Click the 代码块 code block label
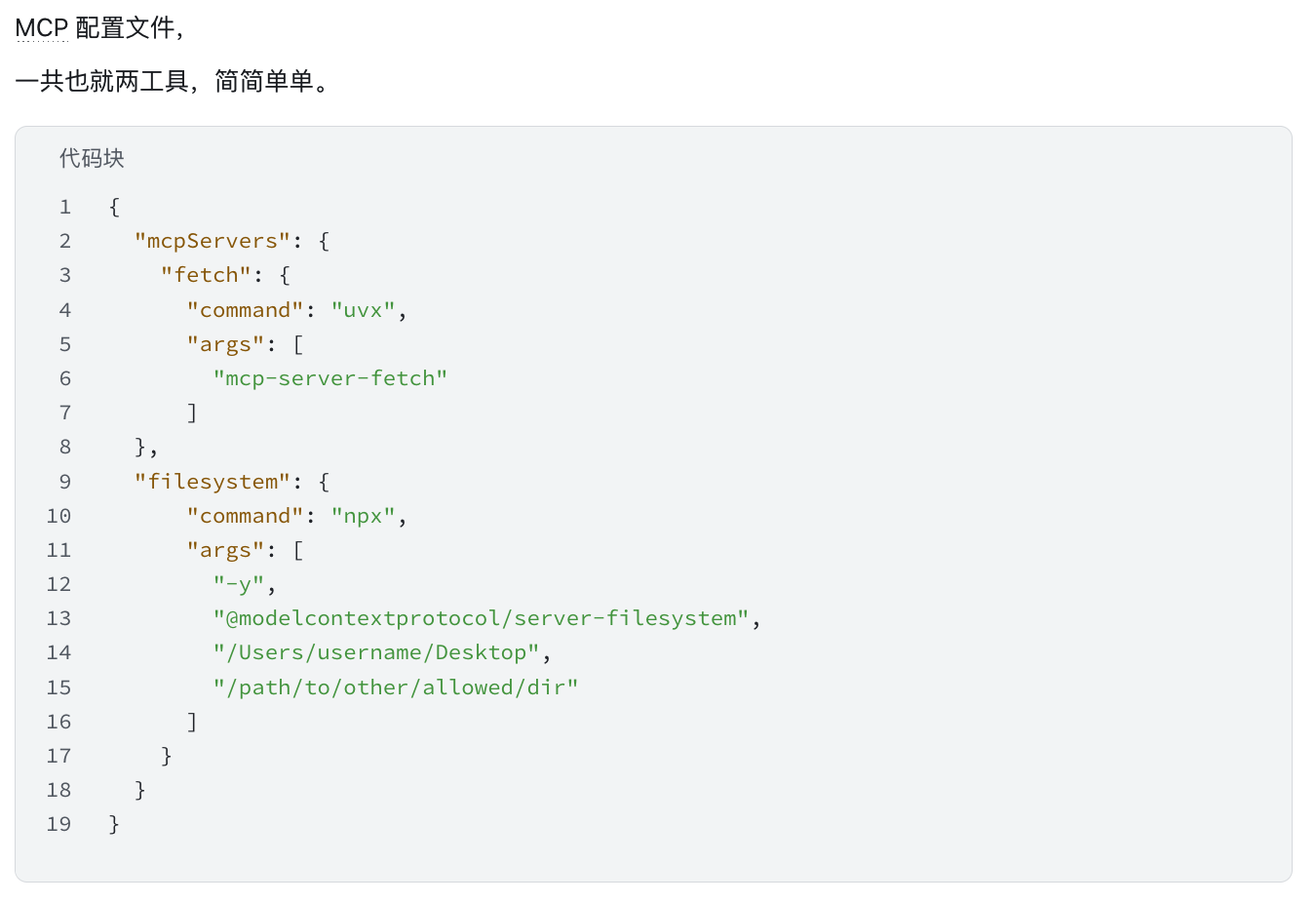The height and width of the screenshot is (903, 1316). [x=92, y=158]
